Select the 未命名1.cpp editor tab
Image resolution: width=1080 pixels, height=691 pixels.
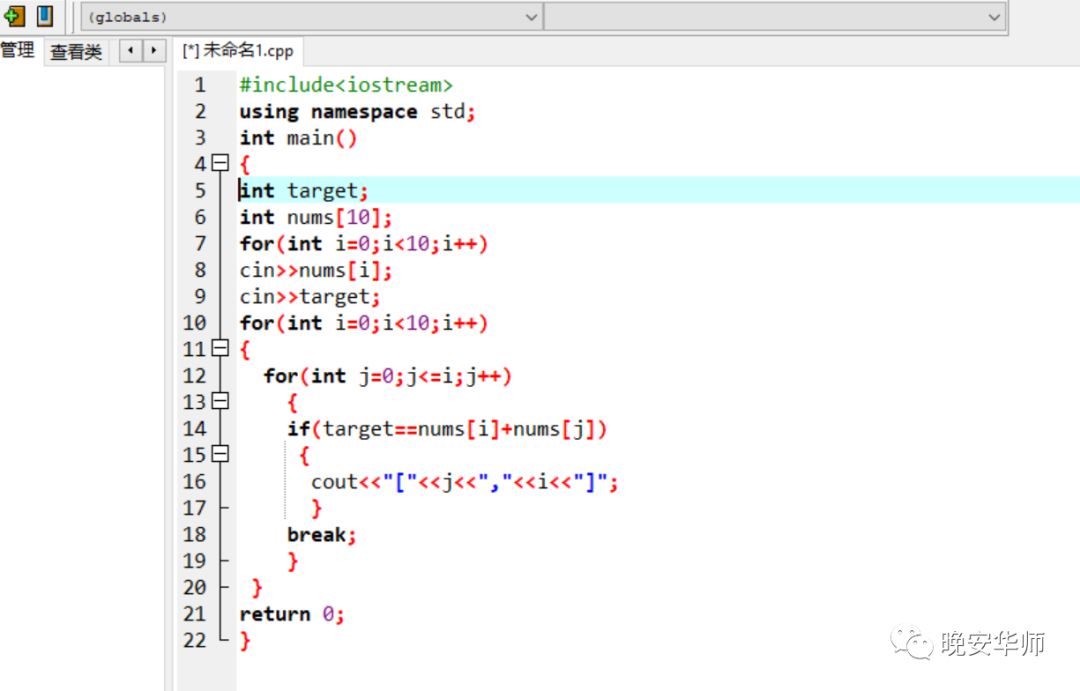[x=238, y=50]
